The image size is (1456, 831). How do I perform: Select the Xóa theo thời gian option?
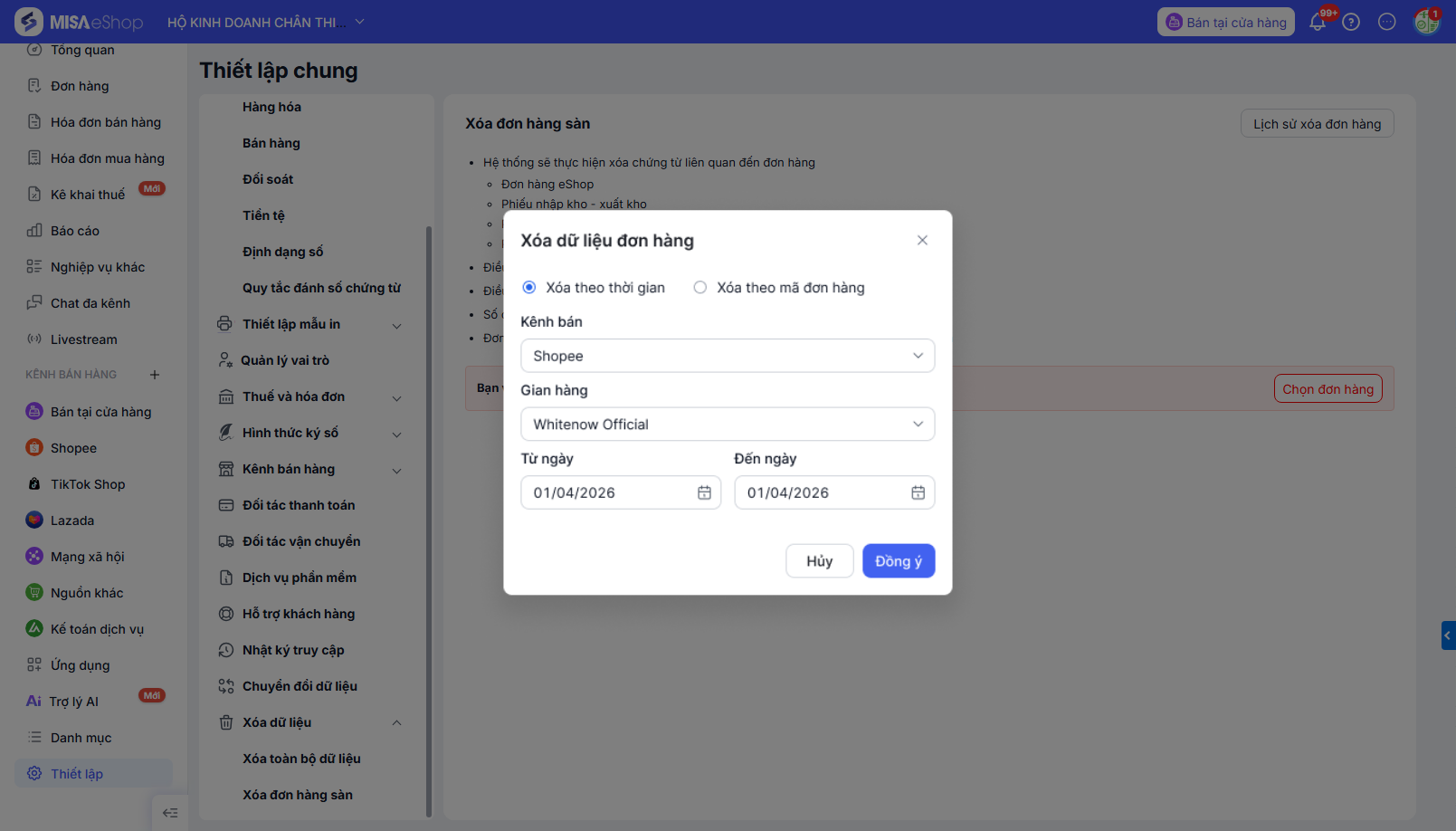529,288
